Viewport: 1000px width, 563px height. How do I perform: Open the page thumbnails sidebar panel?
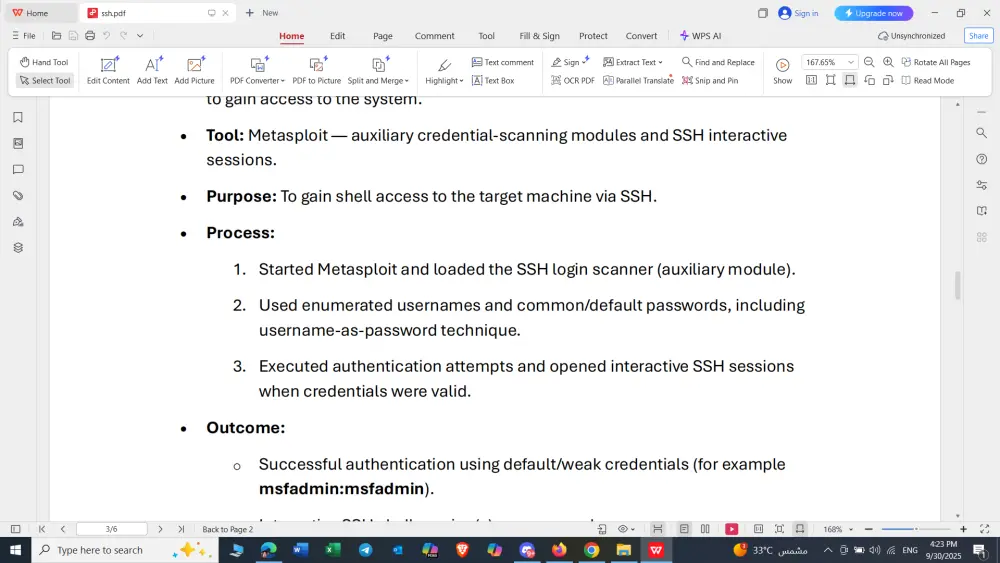18,143
